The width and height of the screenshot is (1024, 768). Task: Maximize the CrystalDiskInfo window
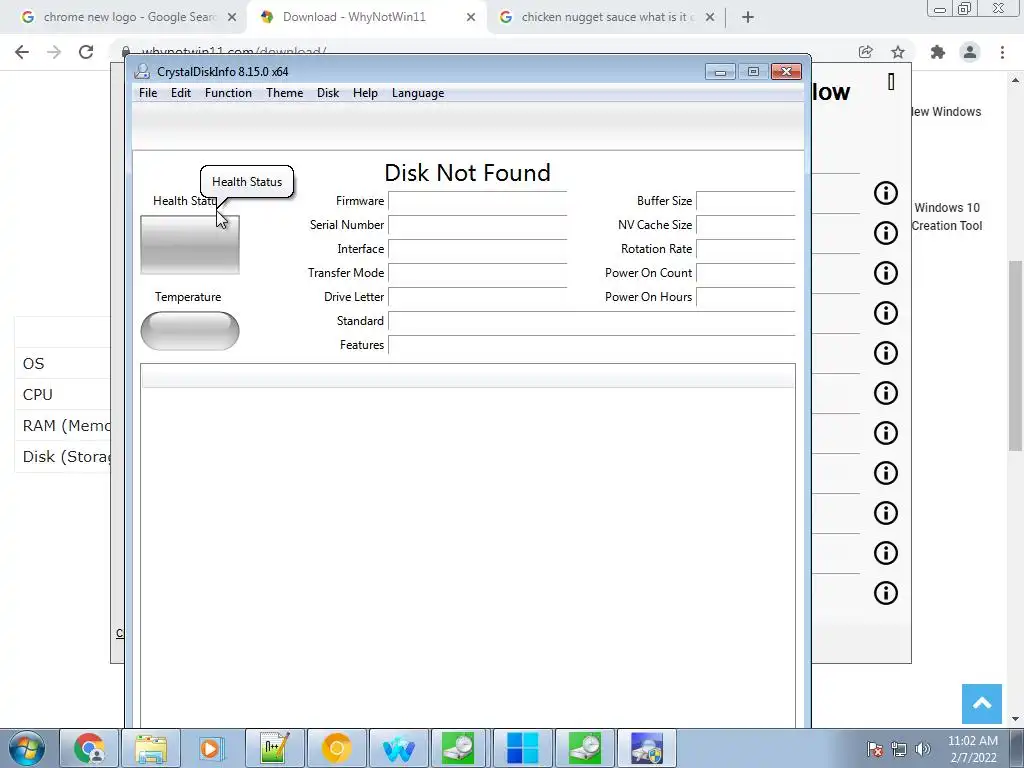753,72
